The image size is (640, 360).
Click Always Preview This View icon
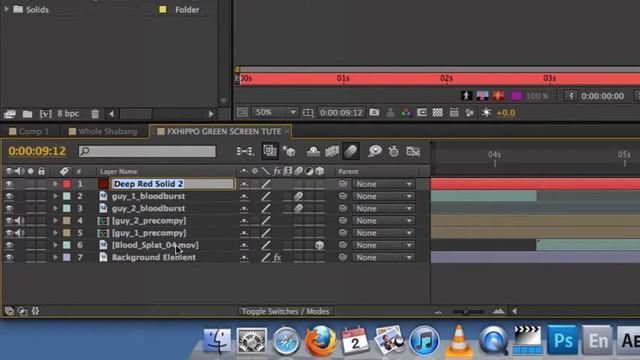pyautogui.click(x=242, y=112)
